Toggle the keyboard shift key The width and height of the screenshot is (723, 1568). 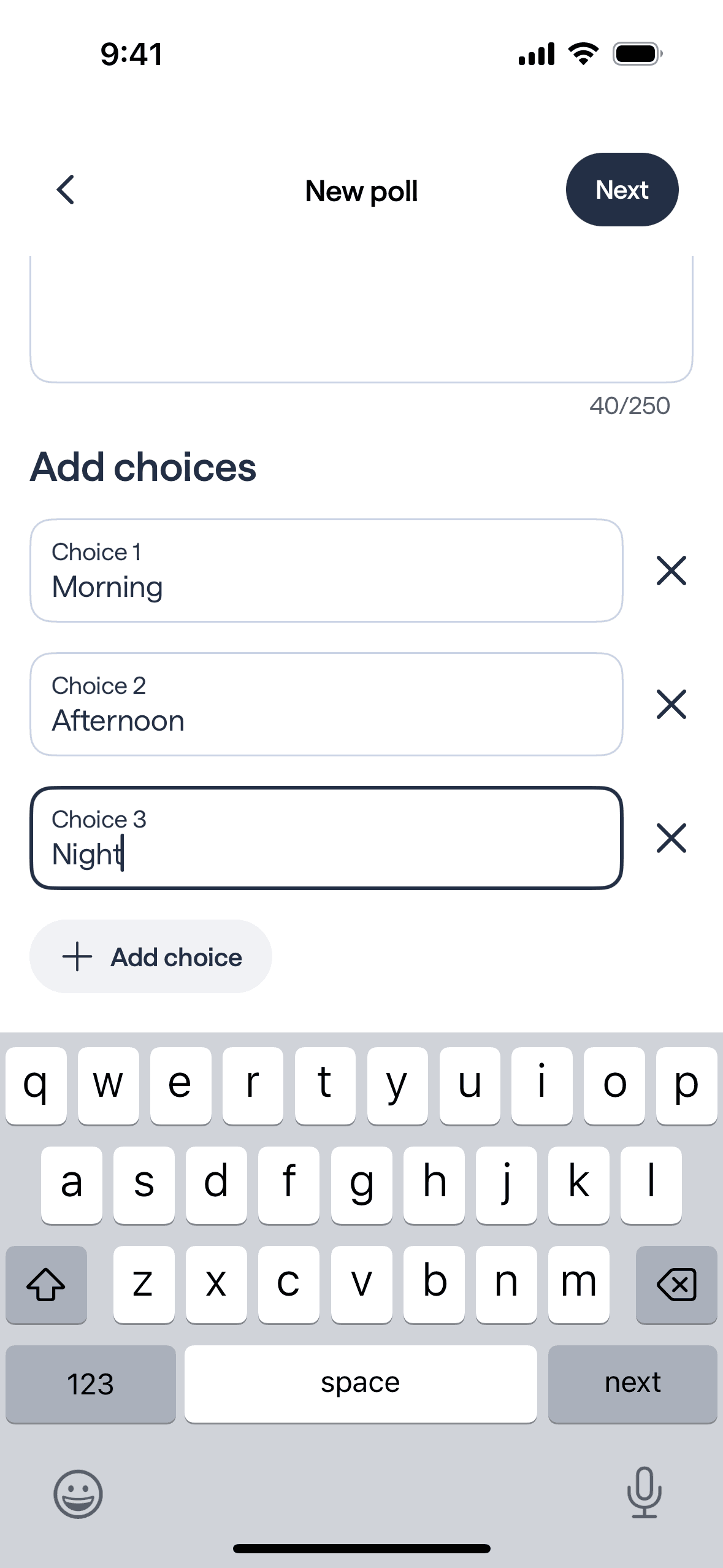[x=46, y=1284]
